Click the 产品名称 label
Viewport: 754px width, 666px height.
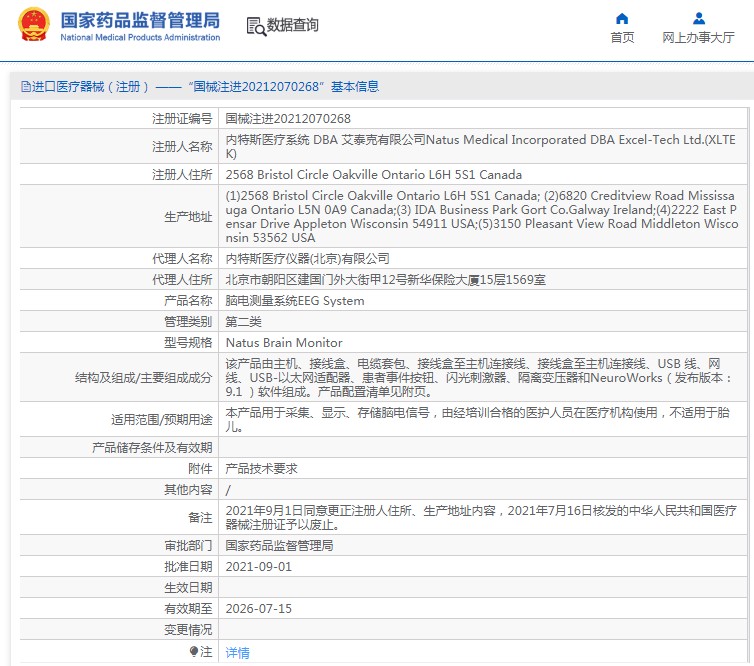click(188, 301)
